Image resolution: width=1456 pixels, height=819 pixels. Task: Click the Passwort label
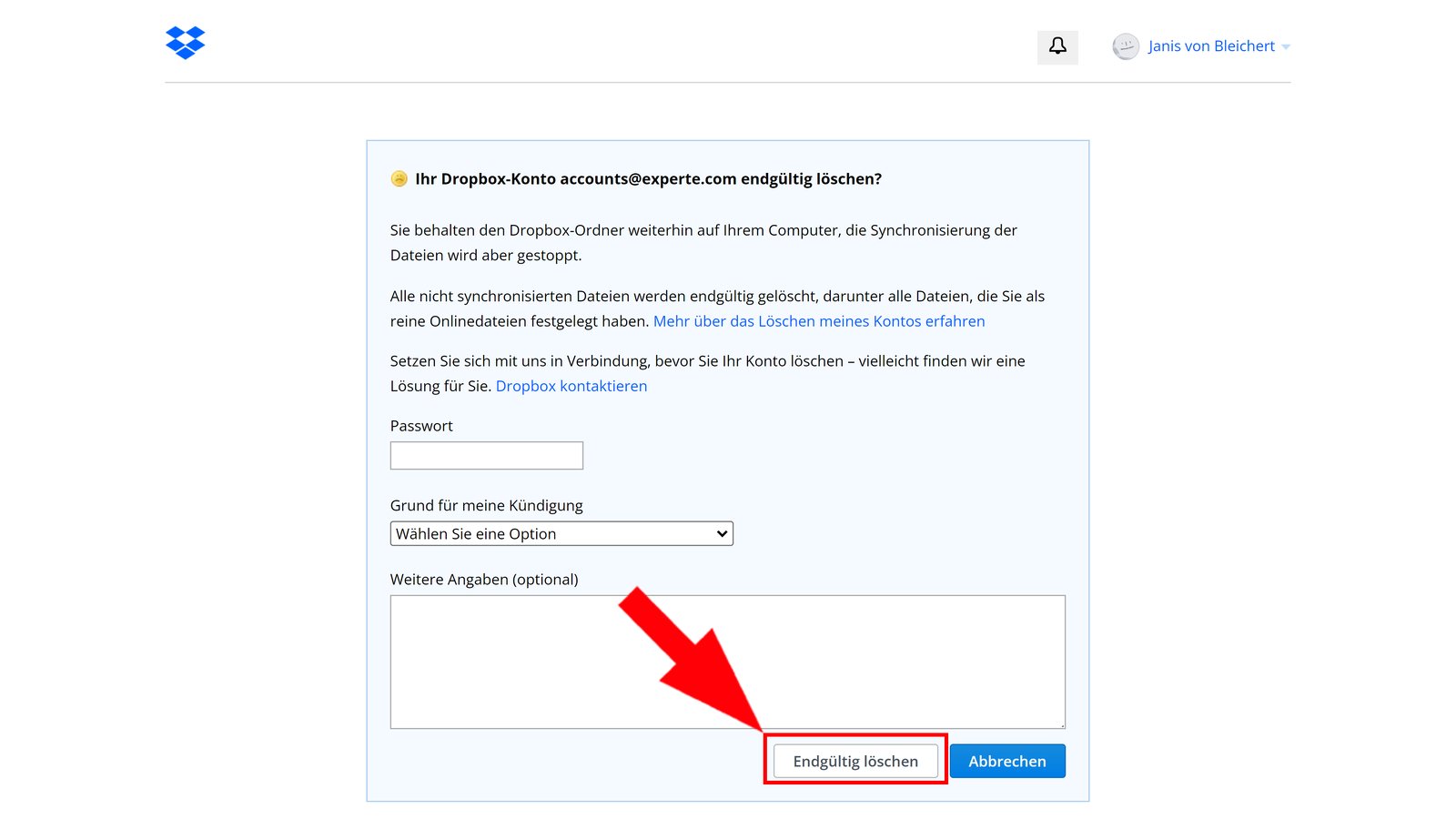click(x=421, y=425)
